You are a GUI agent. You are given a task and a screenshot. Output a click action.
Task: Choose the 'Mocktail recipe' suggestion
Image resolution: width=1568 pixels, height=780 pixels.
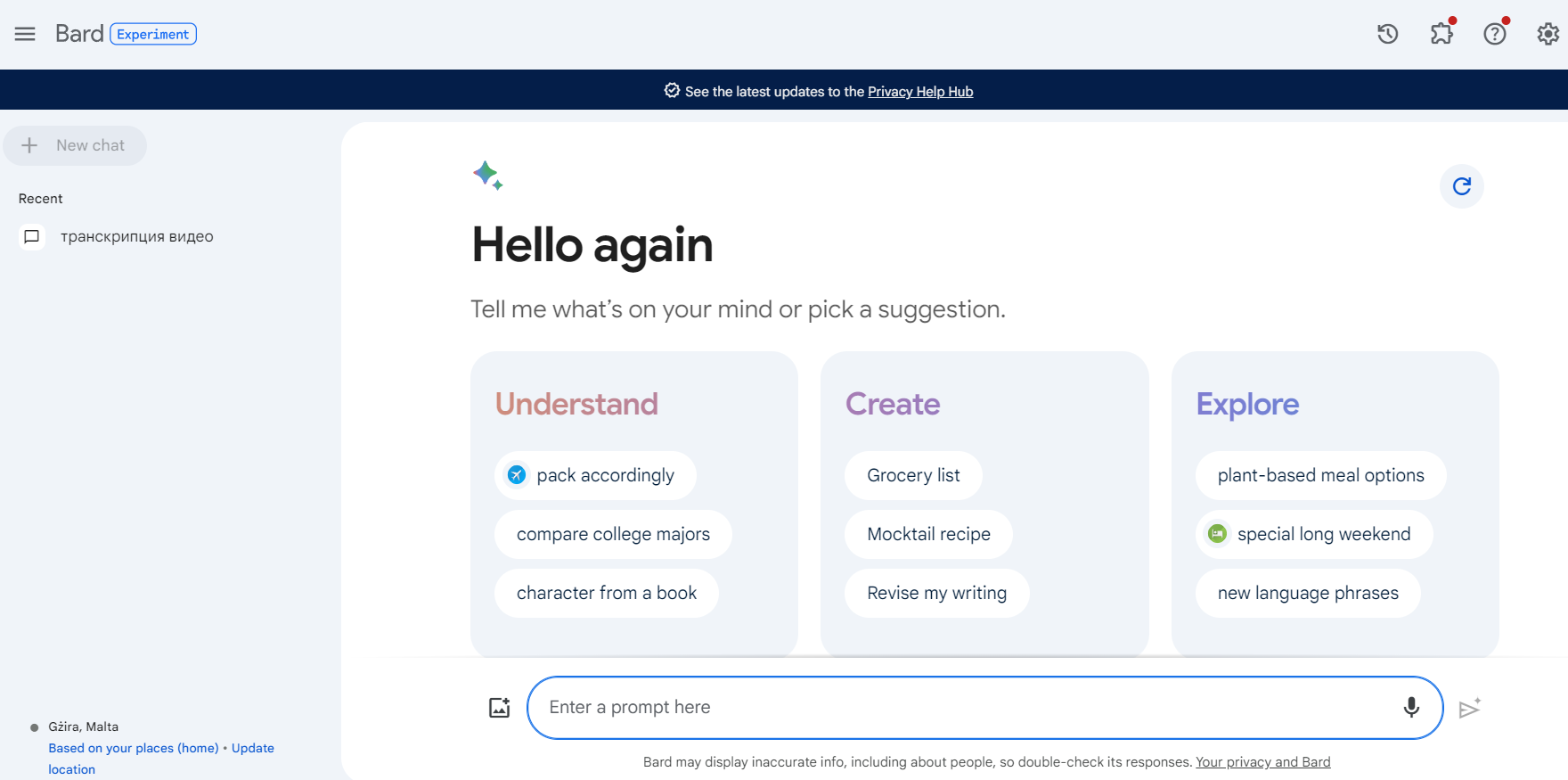click(x=928, y=534)
